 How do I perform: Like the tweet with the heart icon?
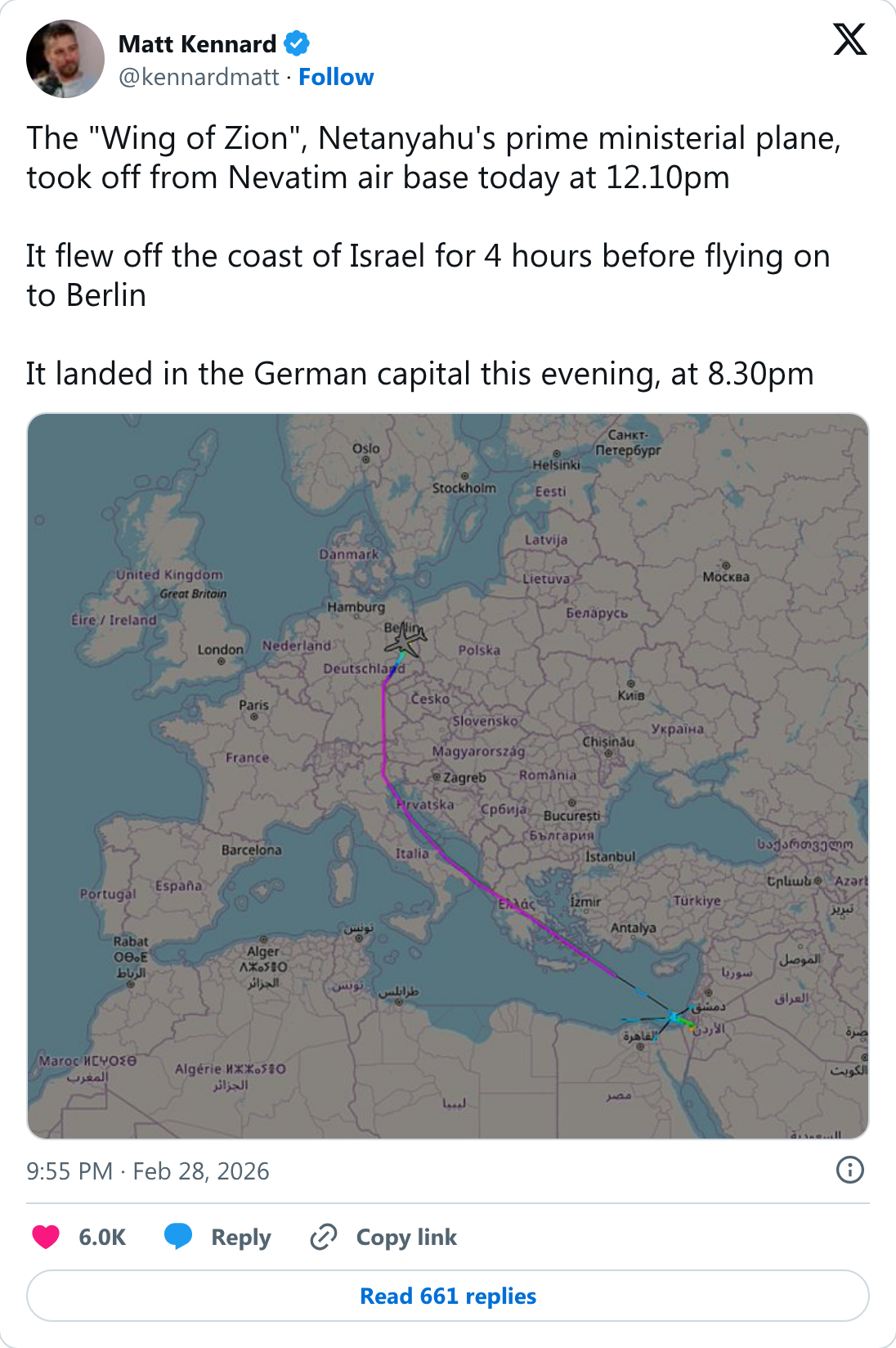pos(46,1237)
